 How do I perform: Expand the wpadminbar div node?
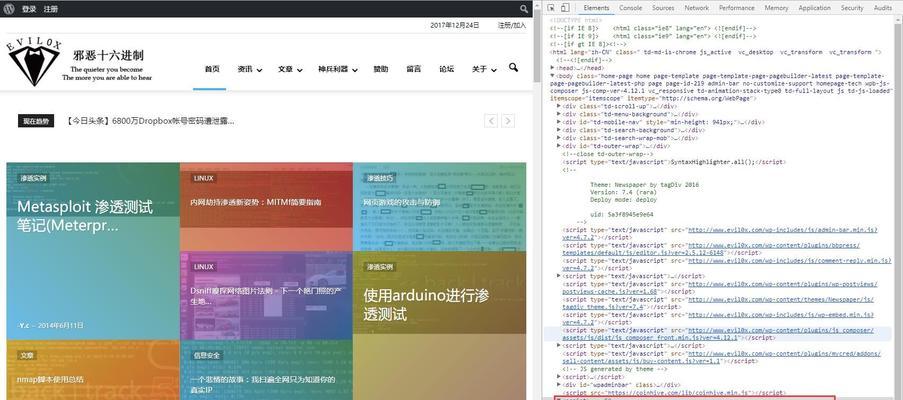click(x=559, y=384)
